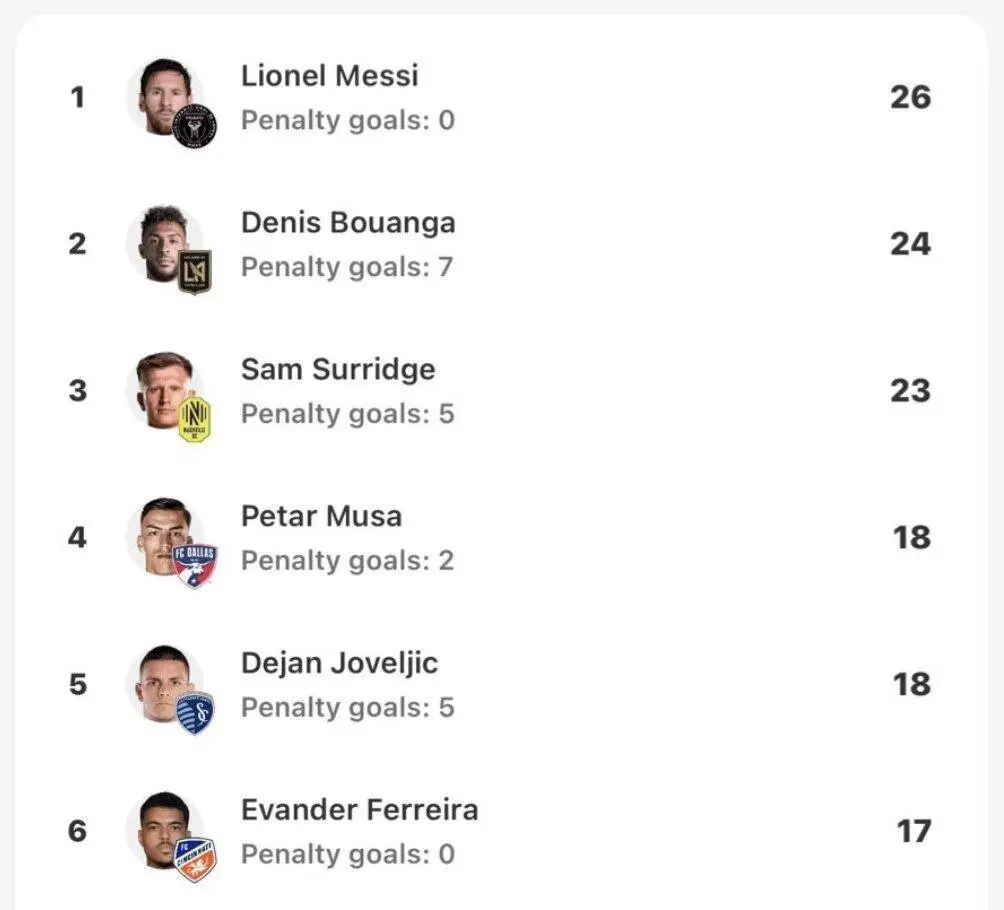Open the FC Dallas club badge
The height and width of the screenshot is (910, 1004).
(194, 565)
